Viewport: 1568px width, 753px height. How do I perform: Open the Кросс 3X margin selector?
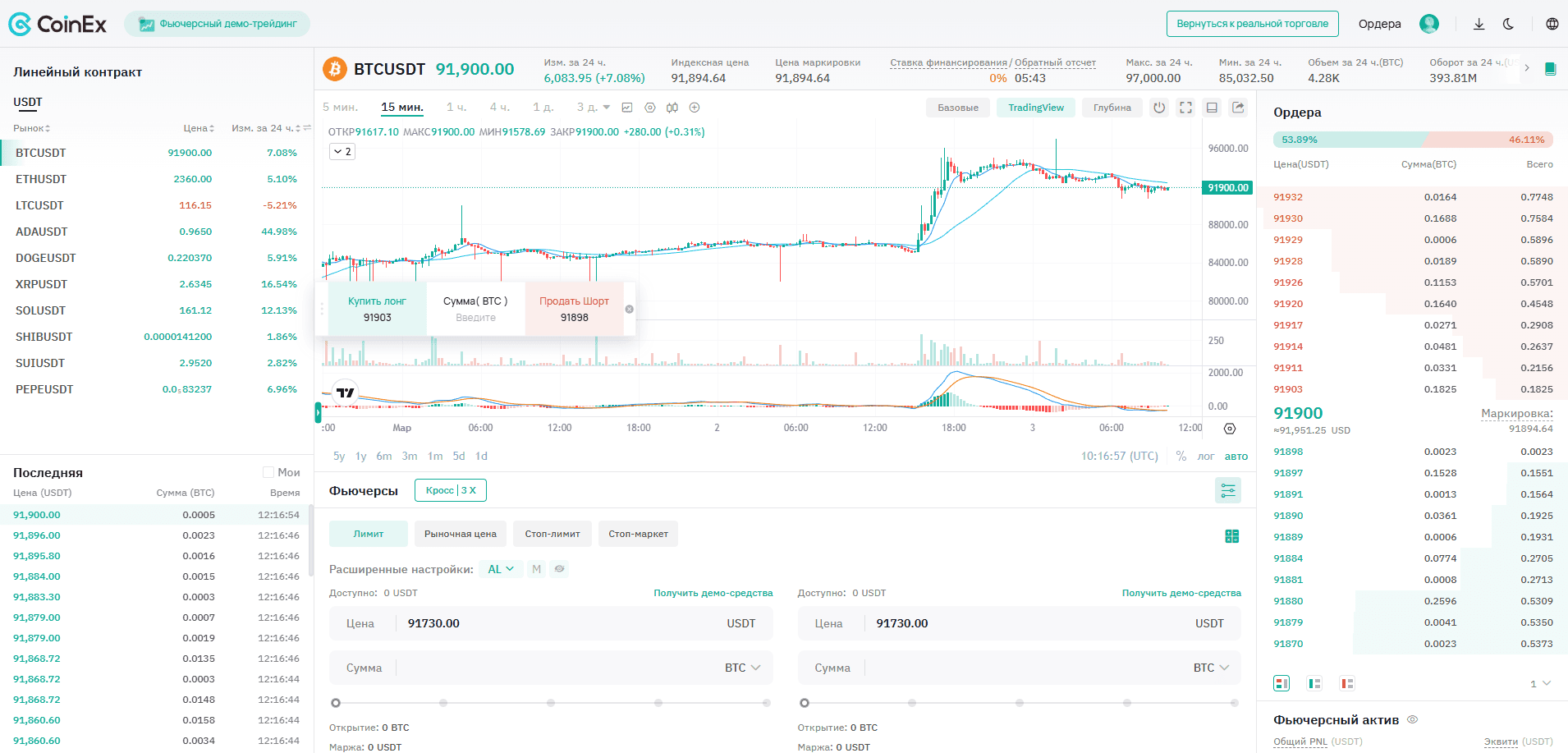point(451,490)
